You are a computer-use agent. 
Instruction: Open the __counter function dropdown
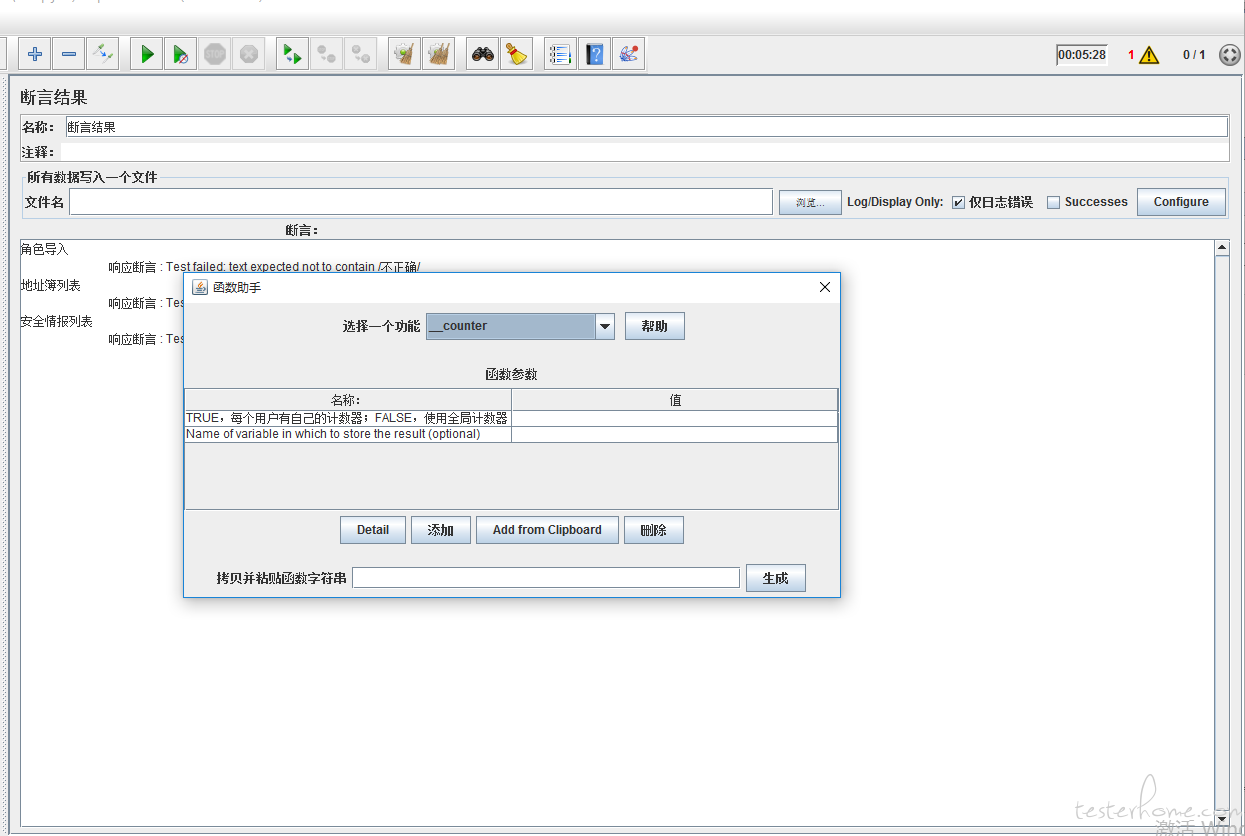coord(604,326)
